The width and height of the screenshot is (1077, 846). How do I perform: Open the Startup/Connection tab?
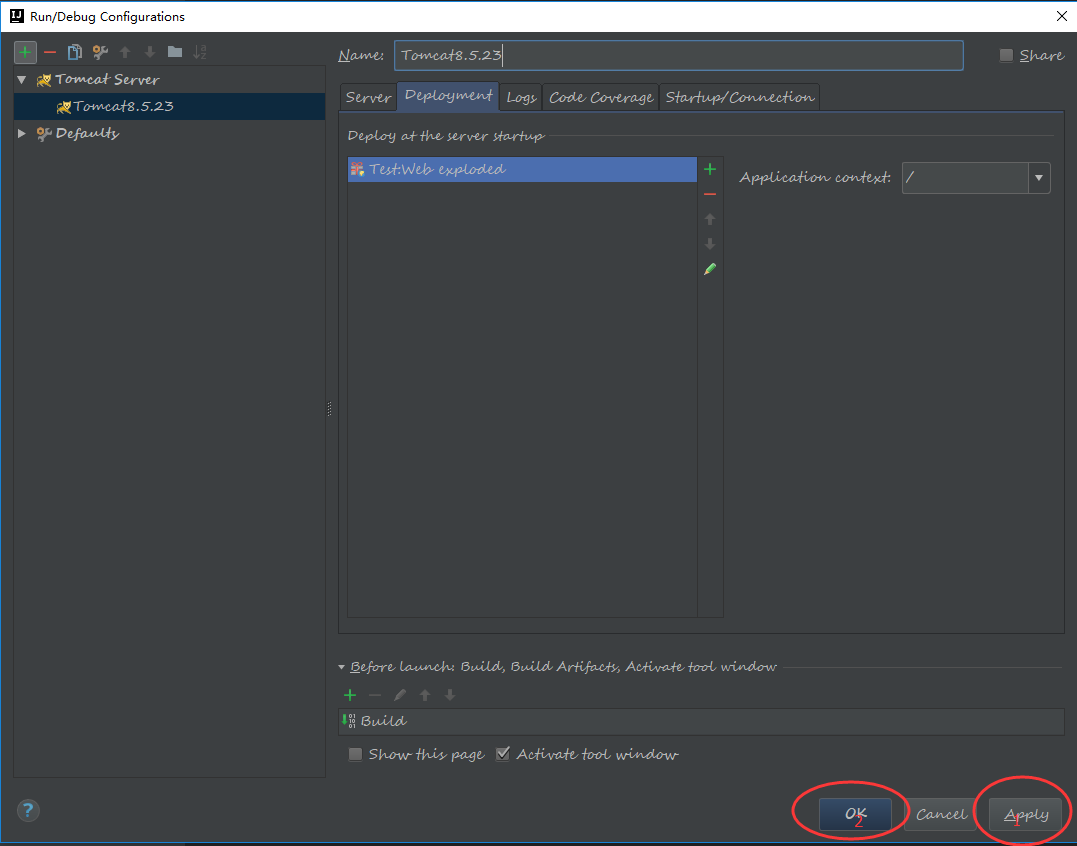pos(740,98)
